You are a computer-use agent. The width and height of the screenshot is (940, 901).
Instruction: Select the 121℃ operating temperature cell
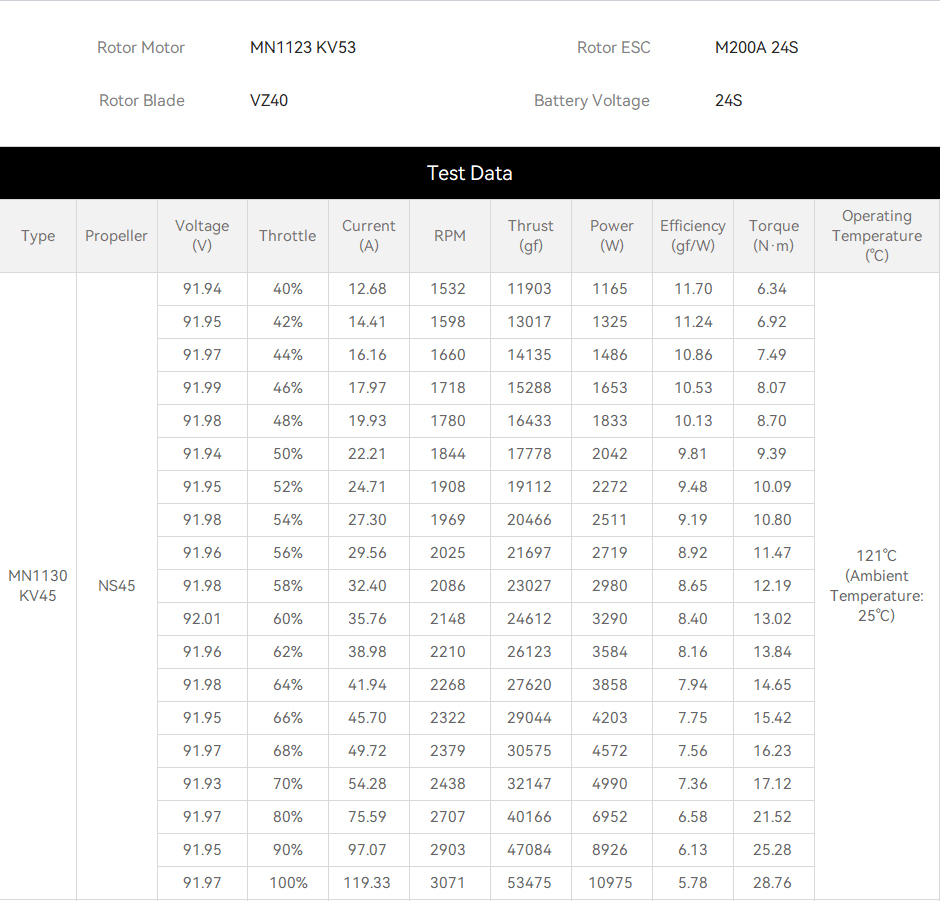pyautogui.click(x=876, y=586)
